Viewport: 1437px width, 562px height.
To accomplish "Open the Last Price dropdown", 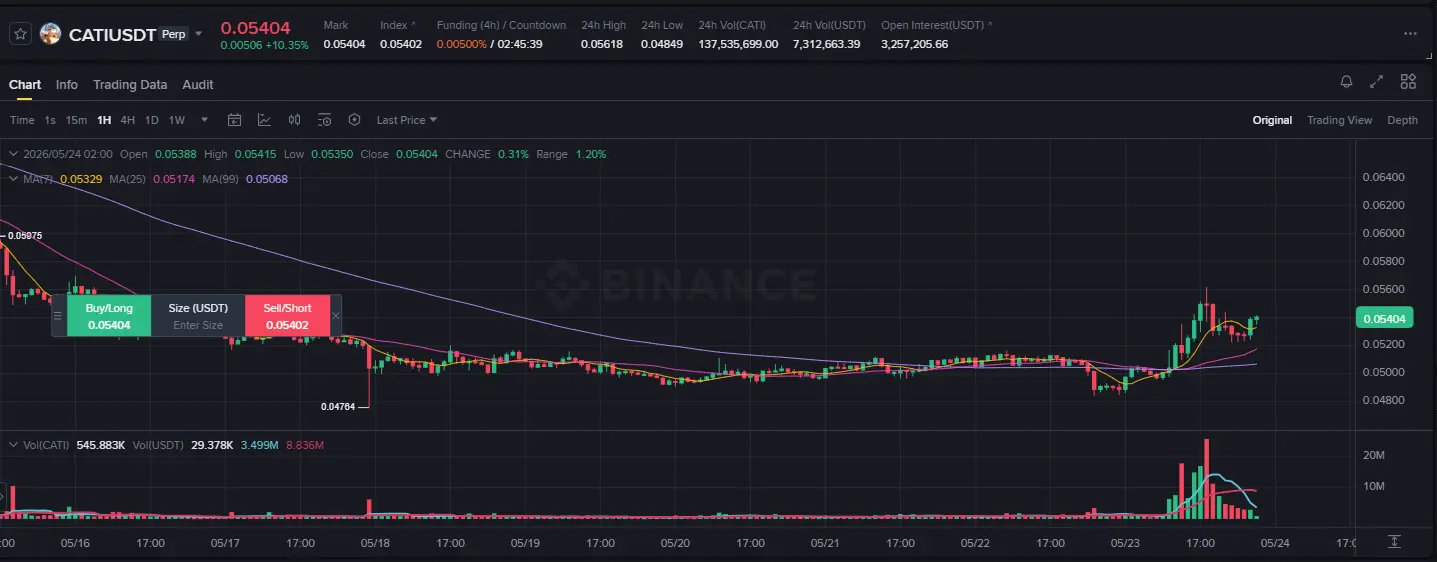I will [407, 120].
